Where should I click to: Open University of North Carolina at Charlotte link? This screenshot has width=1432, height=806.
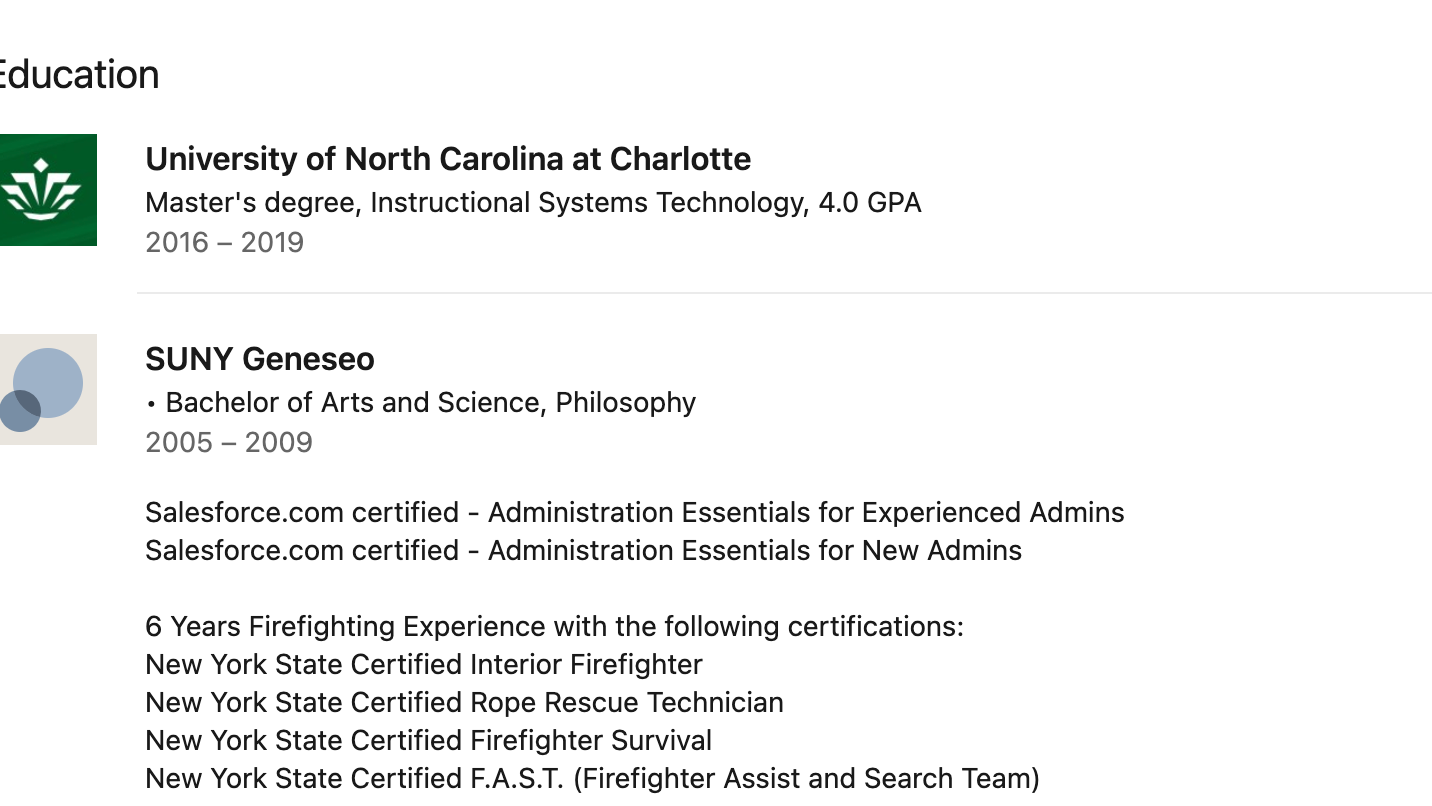pyautogui.click(x=448, y=159)
